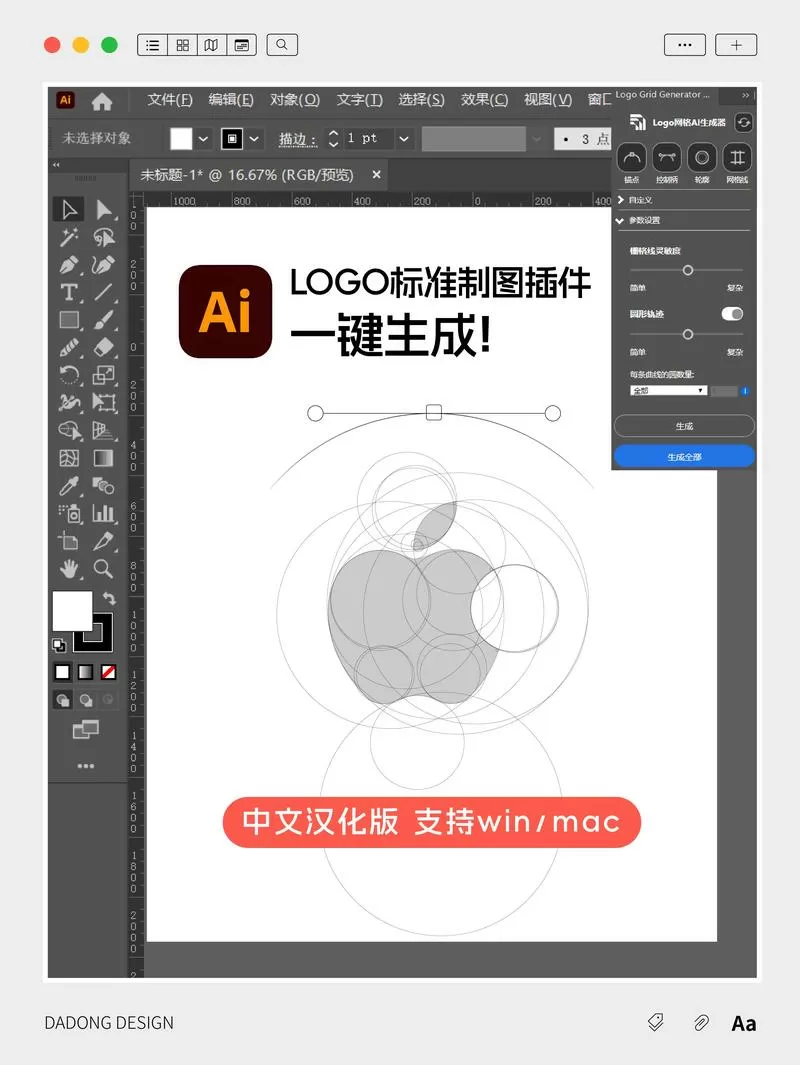Screen dimensions: 800x1065
Task: Select the Symbol Sprayer tool
Action: point(69,513)
